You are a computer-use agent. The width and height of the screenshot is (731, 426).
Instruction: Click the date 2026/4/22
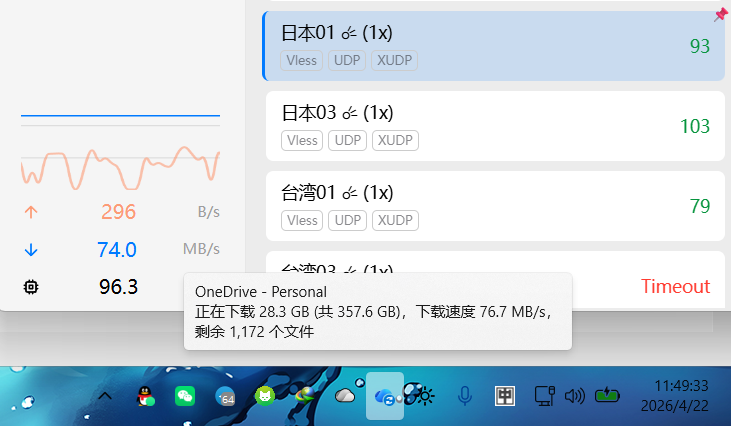pos(675,406)
